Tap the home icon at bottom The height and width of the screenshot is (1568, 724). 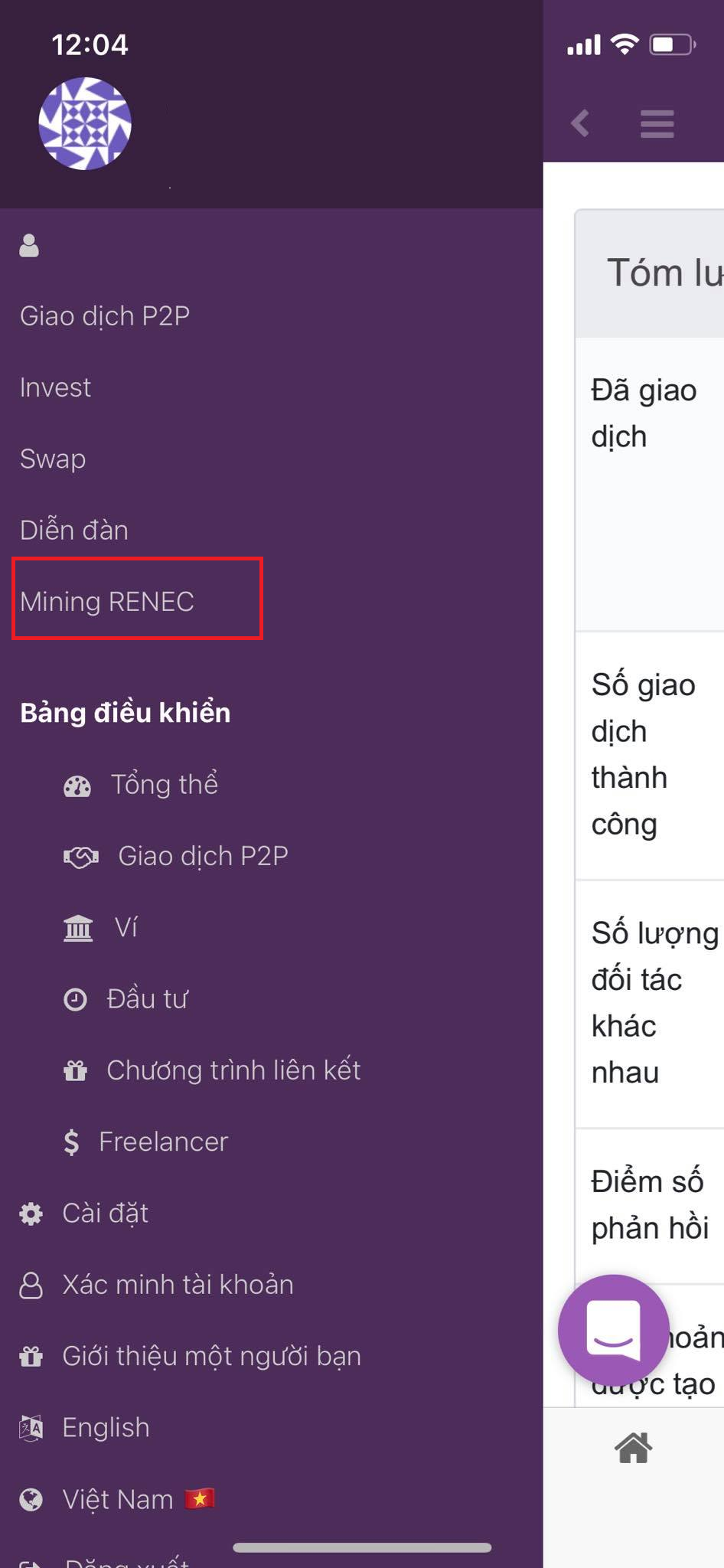634,1445
